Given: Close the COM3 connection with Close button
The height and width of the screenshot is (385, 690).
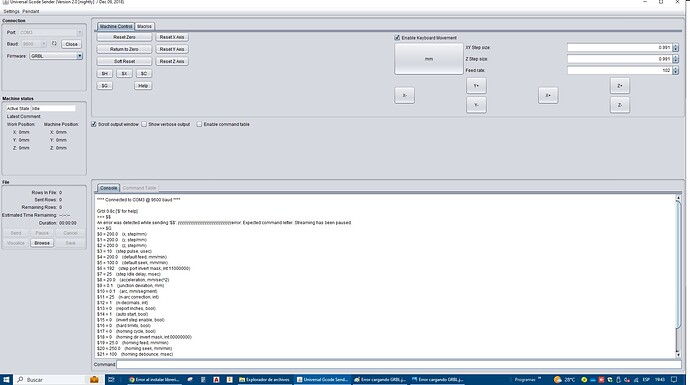Looking at the screenshot, I should point(71,44).
